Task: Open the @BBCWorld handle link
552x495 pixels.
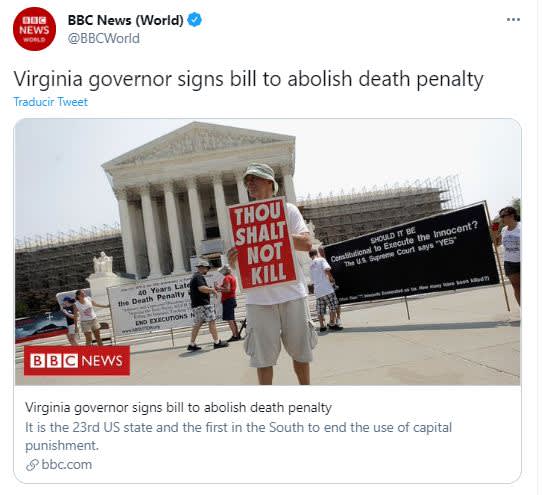Action: click(104, 38)
